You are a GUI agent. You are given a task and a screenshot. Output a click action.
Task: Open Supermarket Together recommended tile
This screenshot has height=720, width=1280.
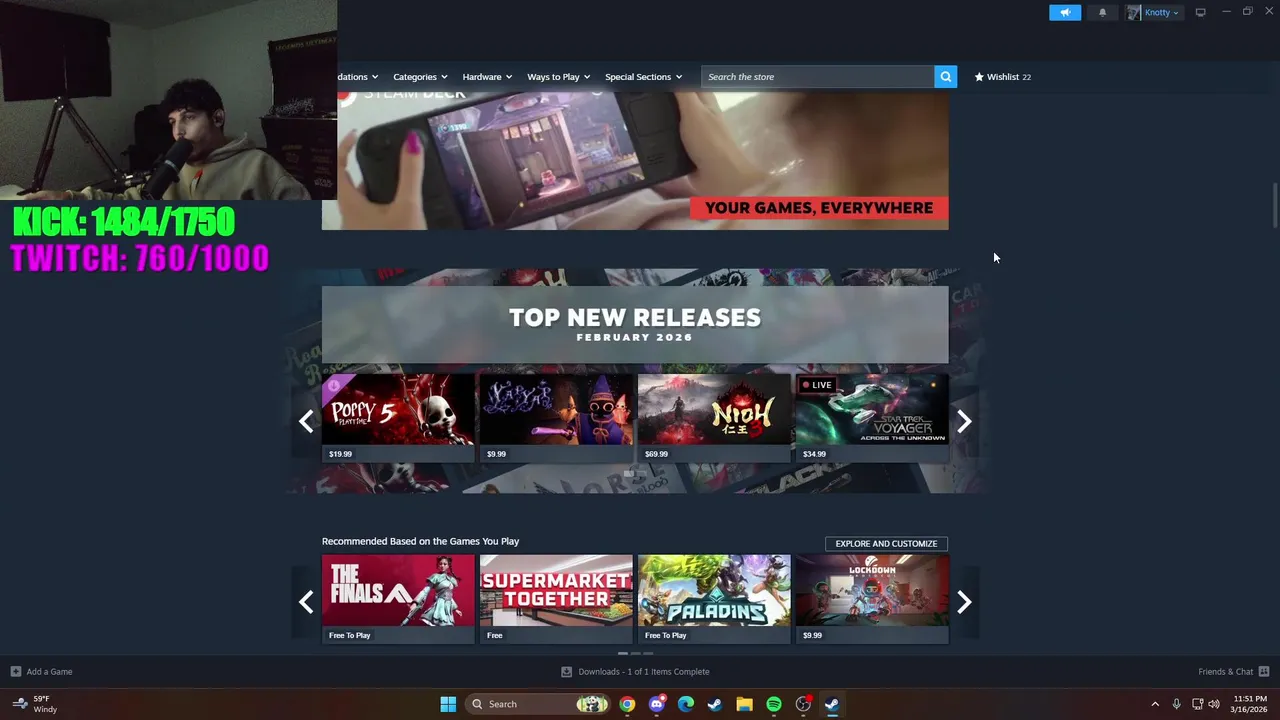(x=556, y=599)
